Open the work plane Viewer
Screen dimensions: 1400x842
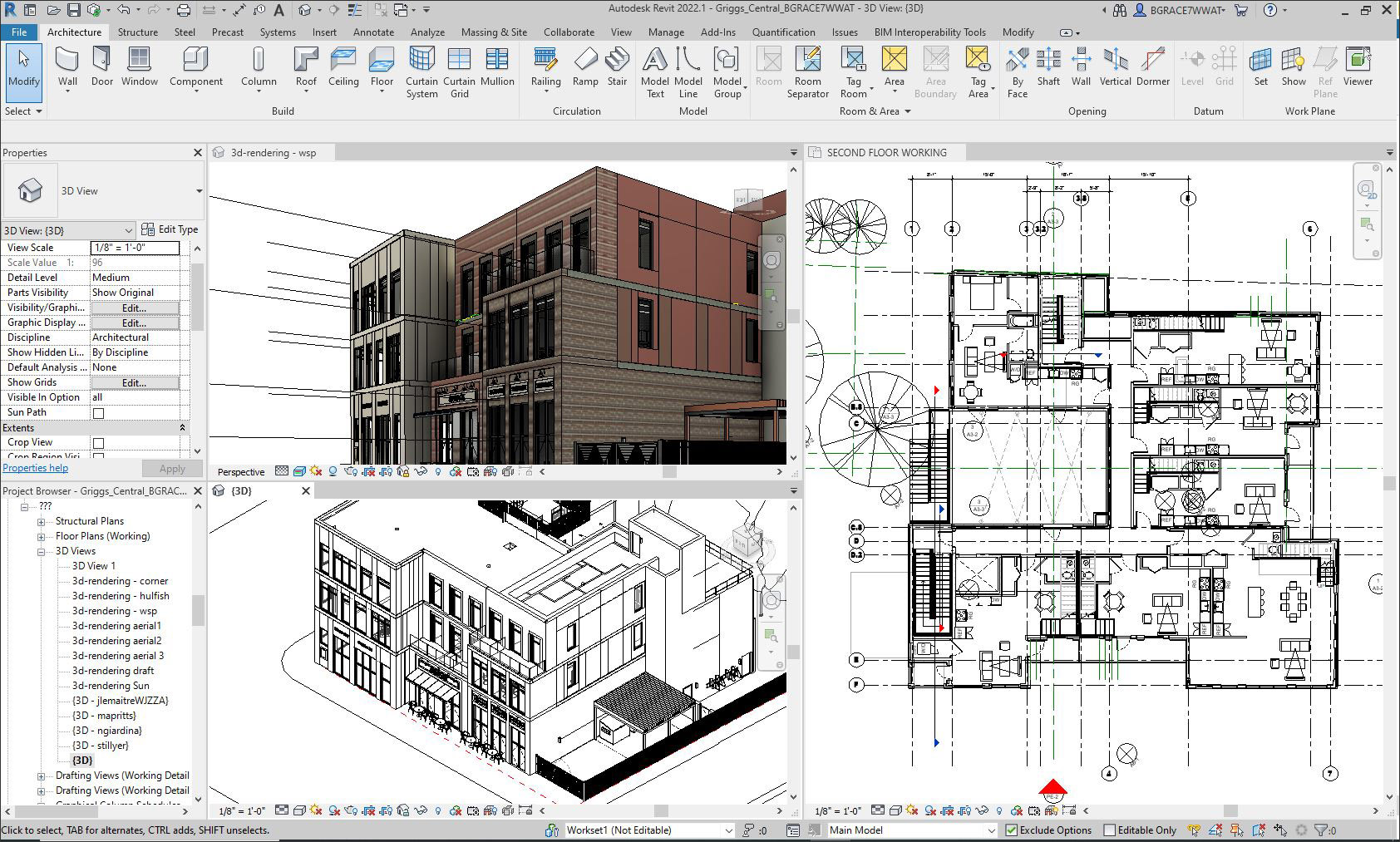pyautogui.click(x=1358, y=66)
